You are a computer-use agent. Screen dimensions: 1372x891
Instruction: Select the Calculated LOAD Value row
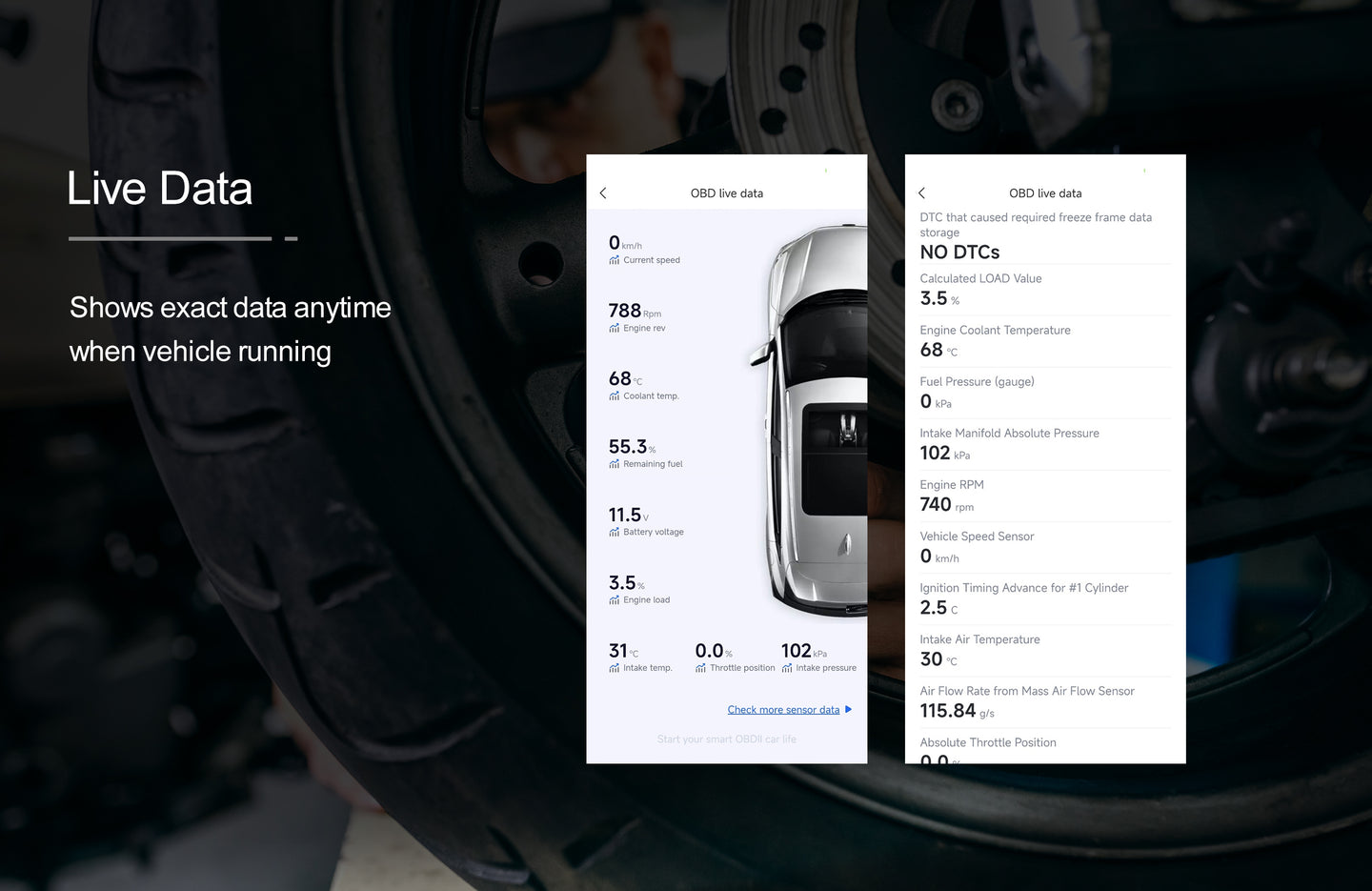coord(1044,290)
